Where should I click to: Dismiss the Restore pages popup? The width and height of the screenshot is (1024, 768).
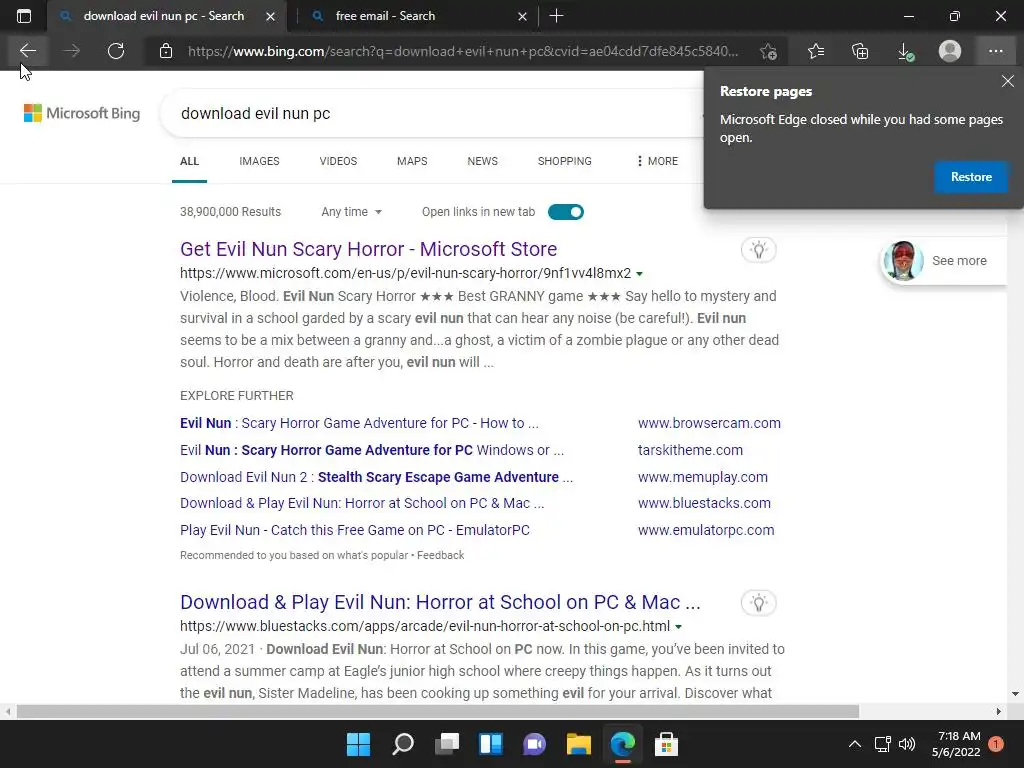(1008, 81)
